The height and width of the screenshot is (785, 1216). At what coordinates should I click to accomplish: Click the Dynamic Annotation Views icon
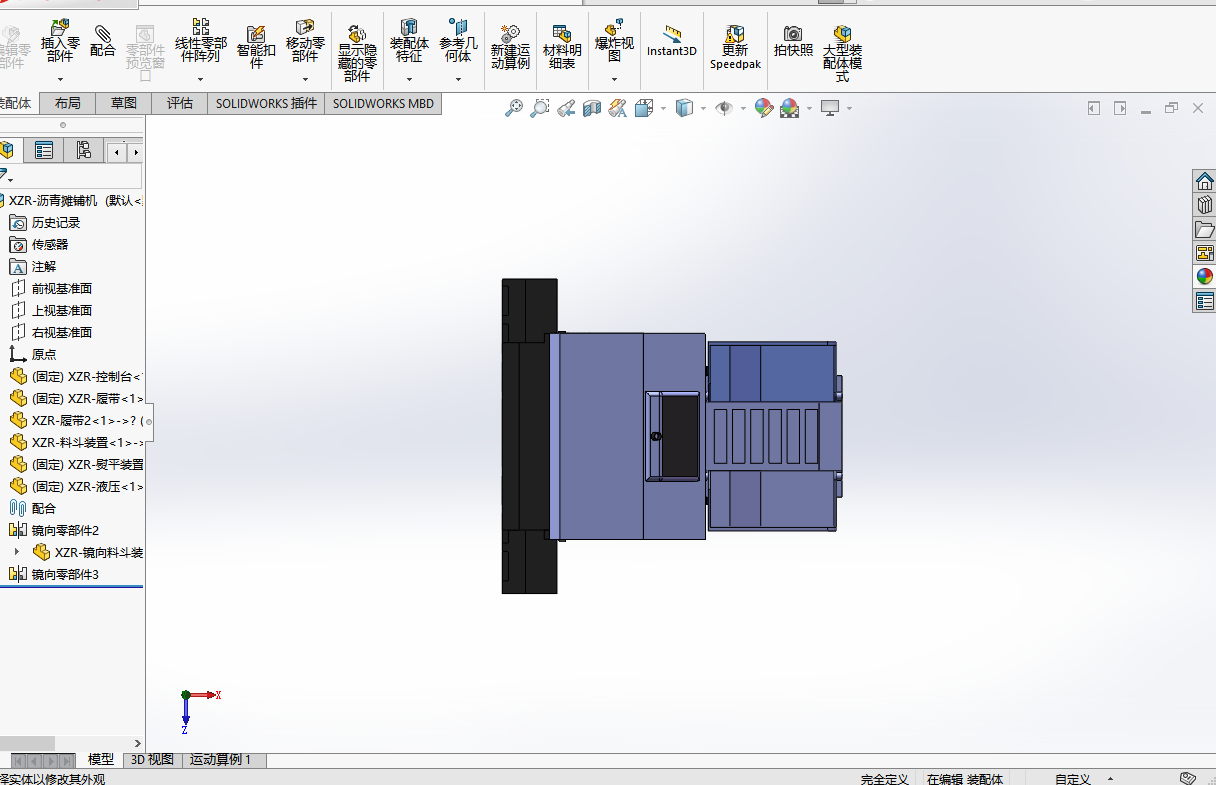pos(617,108)
